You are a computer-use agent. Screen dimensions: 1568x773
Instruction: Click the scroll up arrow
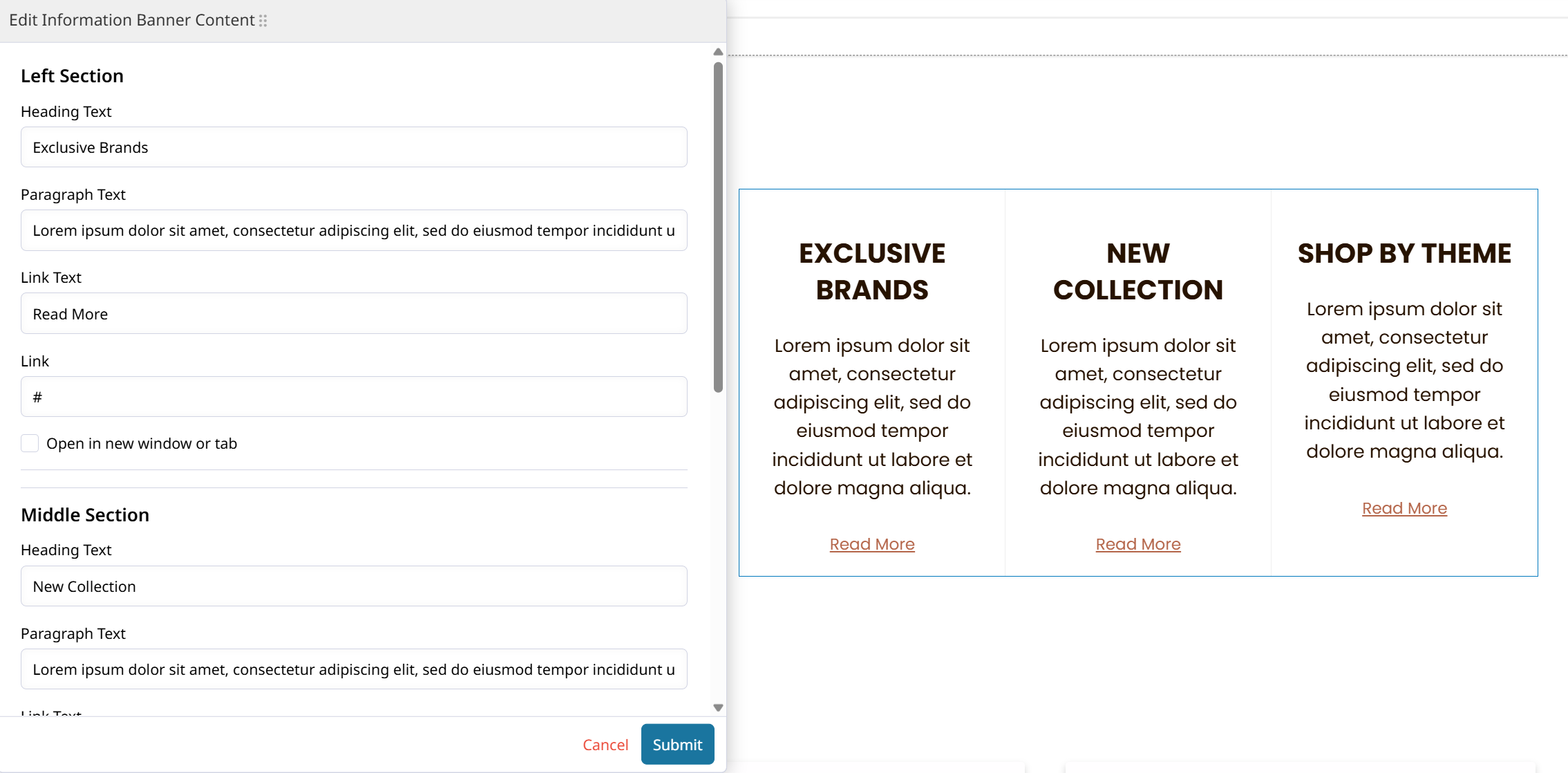click(718, 52)
